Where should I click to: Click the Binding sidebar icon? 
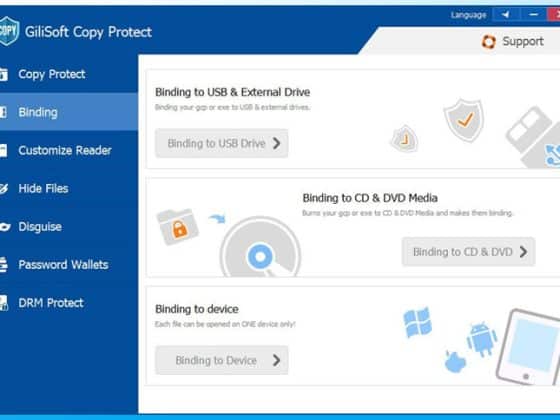click(x=3, y=112)
